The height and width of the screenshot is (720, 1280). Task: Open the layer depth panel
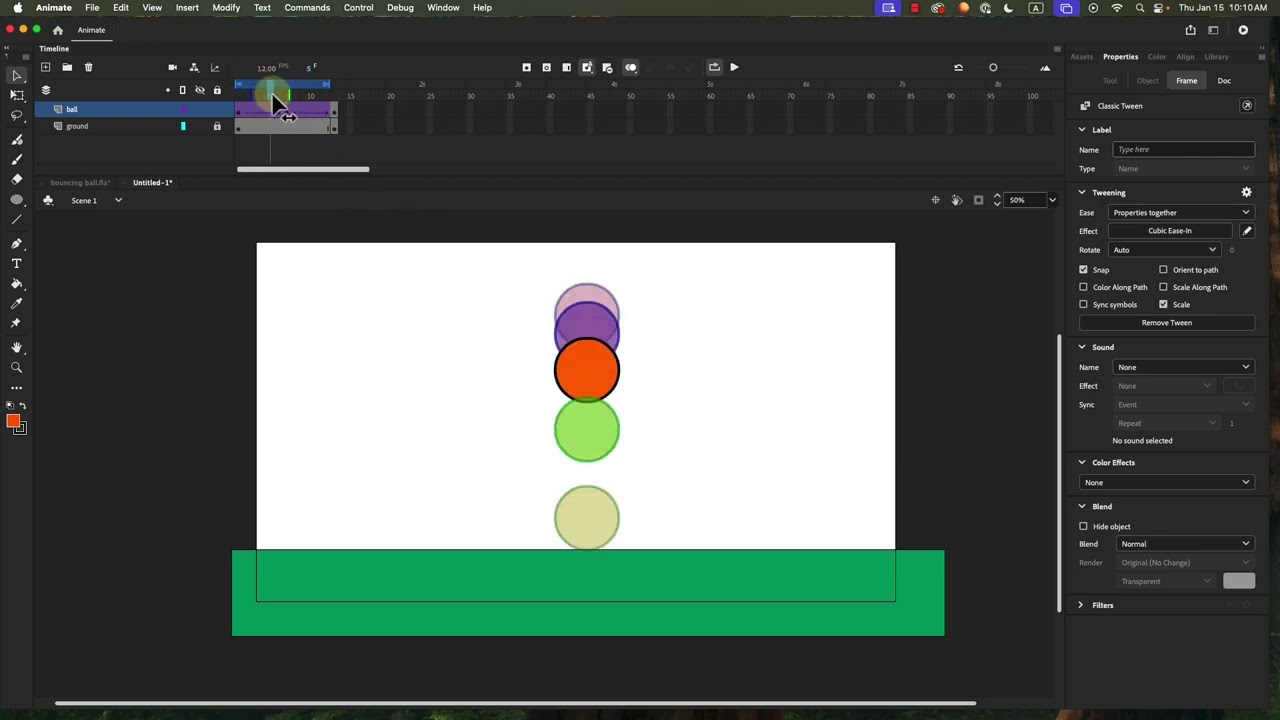[214, 67]
